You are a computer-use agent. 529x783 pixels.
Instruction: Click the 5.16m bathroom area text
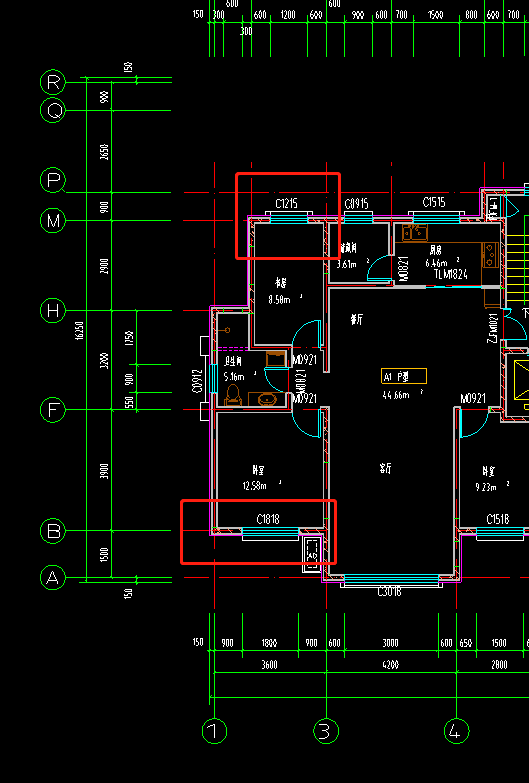click(235, 377)
